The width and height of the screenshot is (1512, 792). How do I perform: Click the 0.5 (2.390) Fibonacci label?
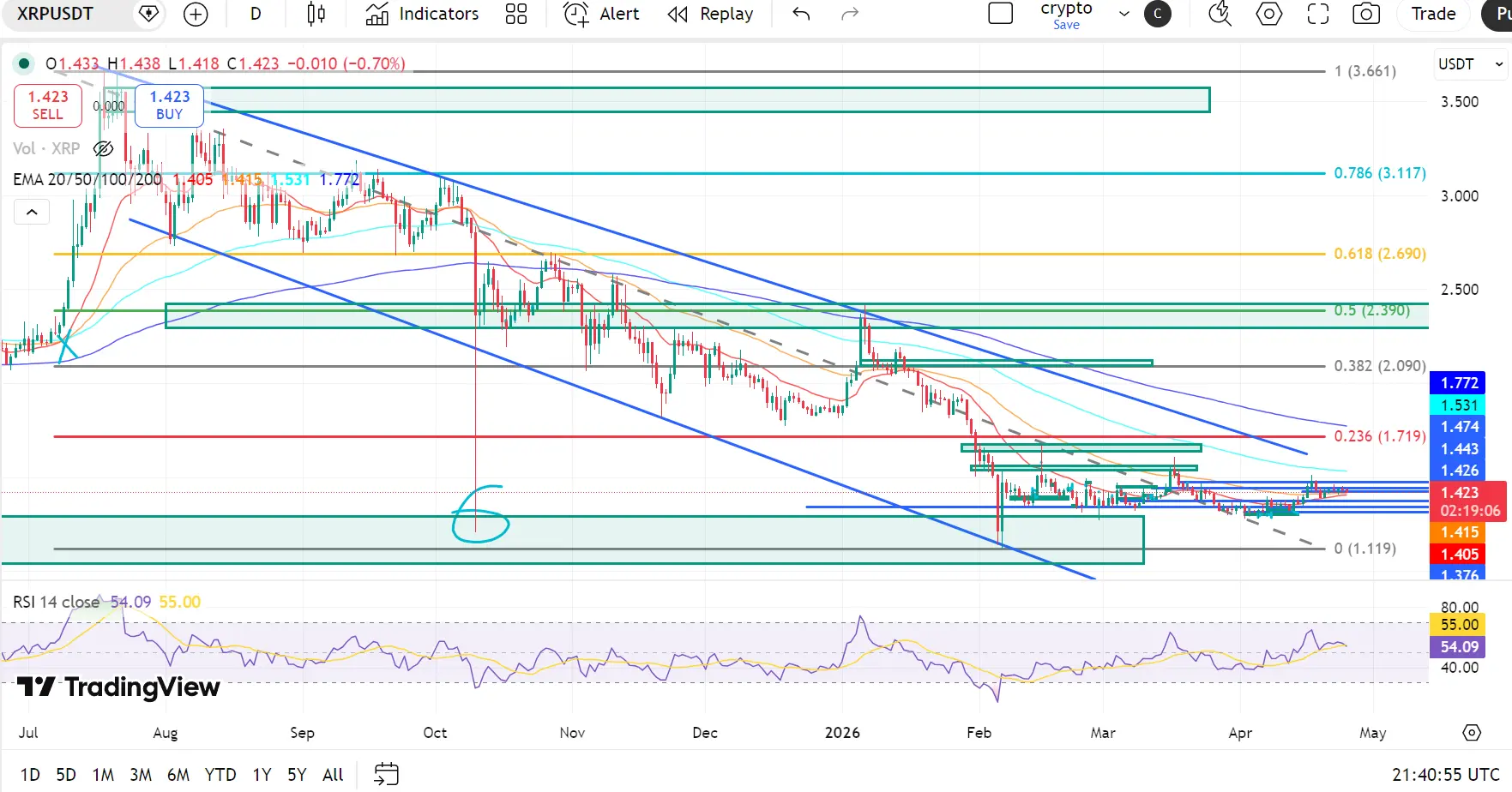[x=1371, y=310]
